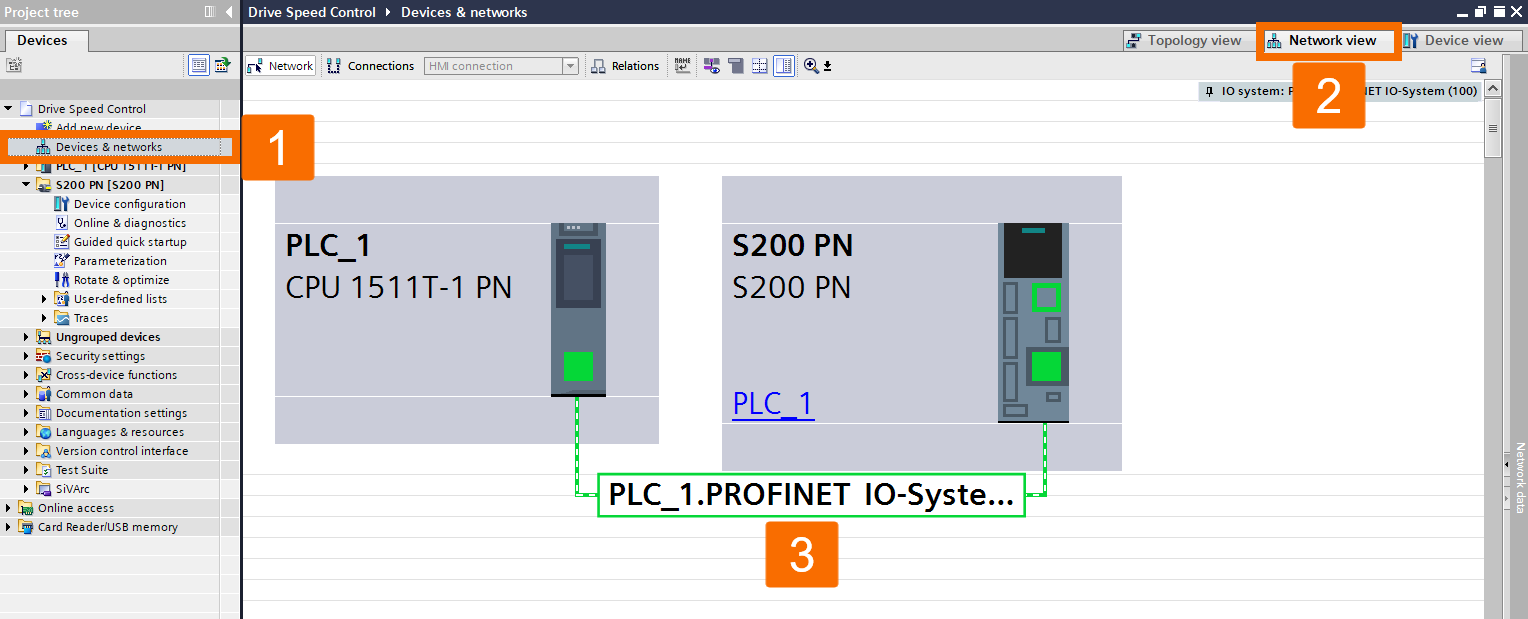
Task: Click the vertical scrollbar up arrow
Action: click(x=1493, y=90)
